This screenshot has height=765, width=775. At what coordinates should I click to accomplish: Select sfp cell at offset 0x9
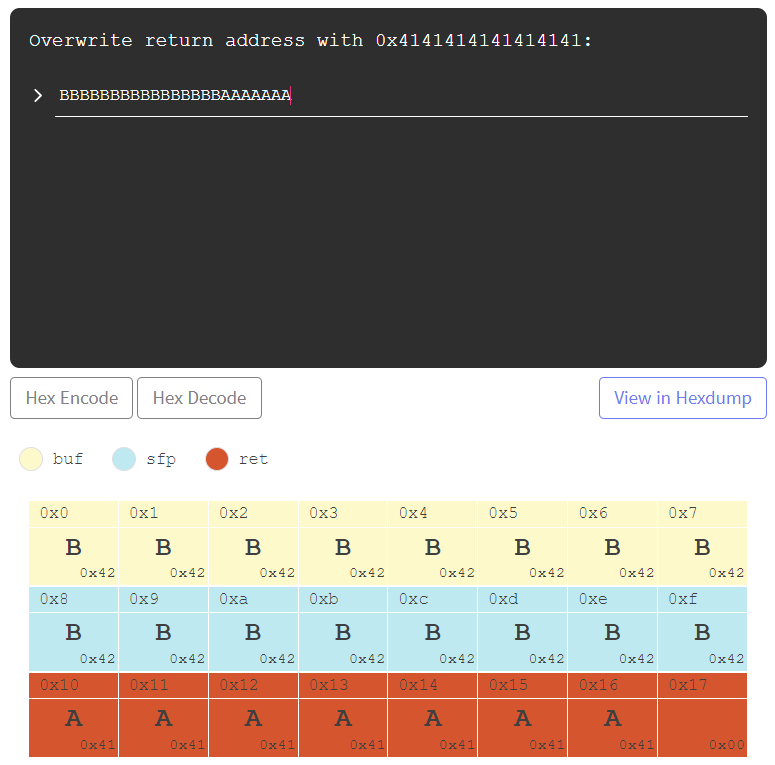(x=163, y=629)
